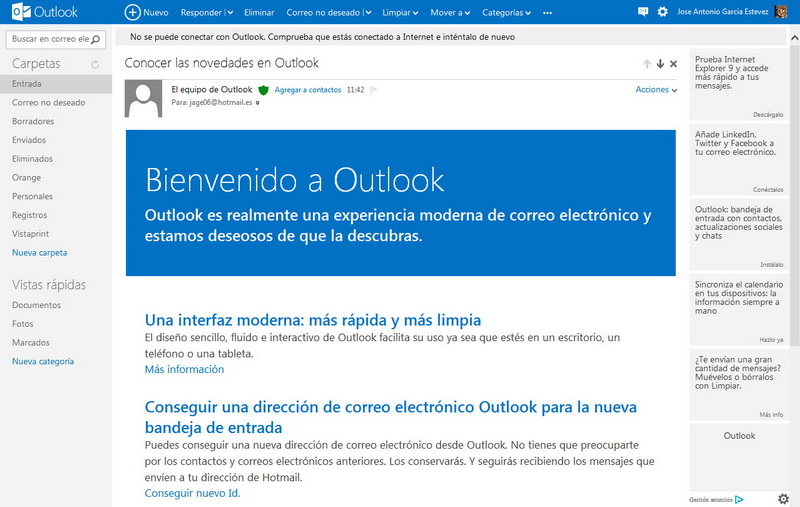Click Conéctalos in the LinkedIn ad
800x507 pixels.
pyautogui.click(x=768, y=190)
